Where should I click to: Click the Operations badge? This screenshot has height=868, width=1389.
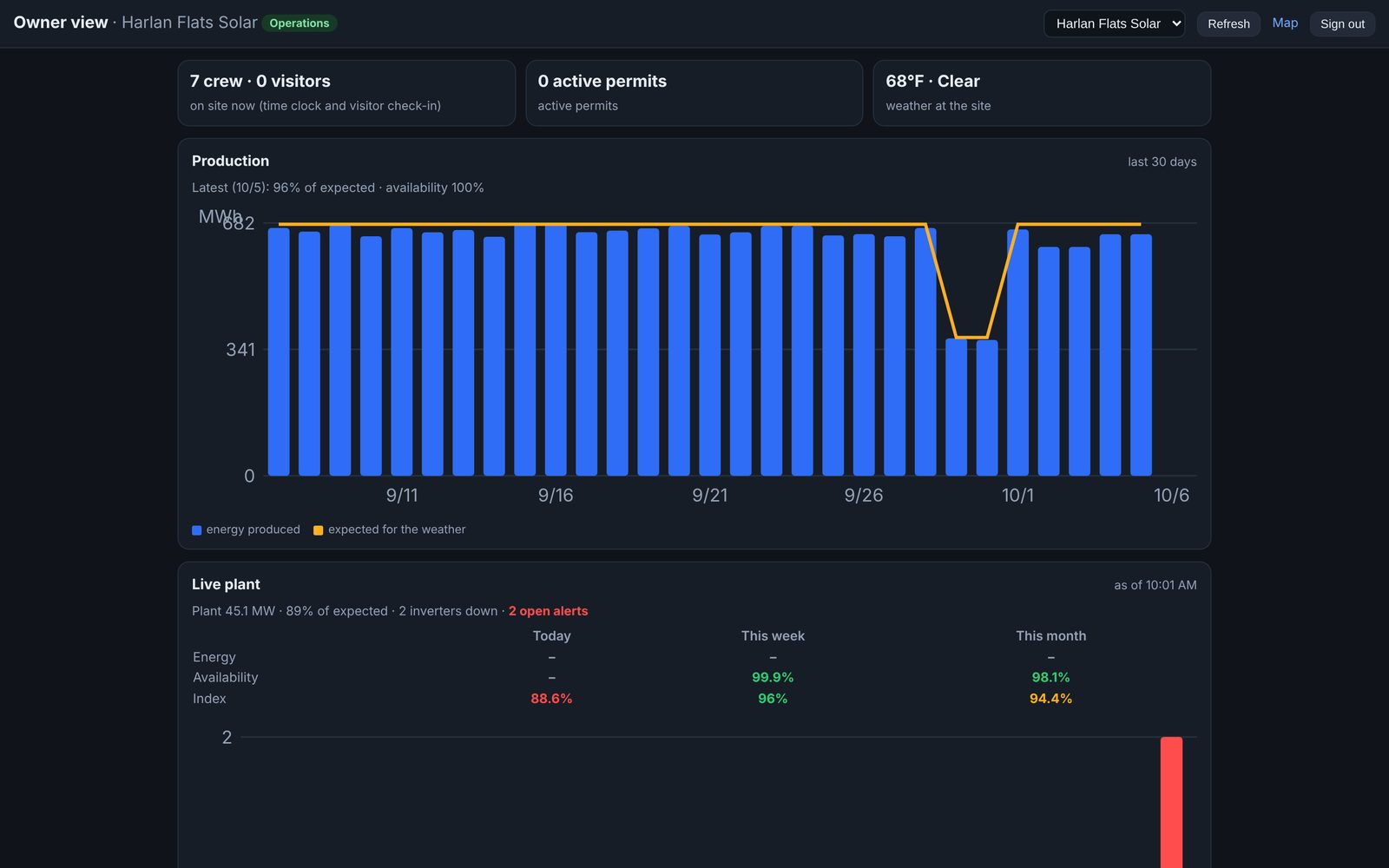pyautogui.click(x=299, y=23)
